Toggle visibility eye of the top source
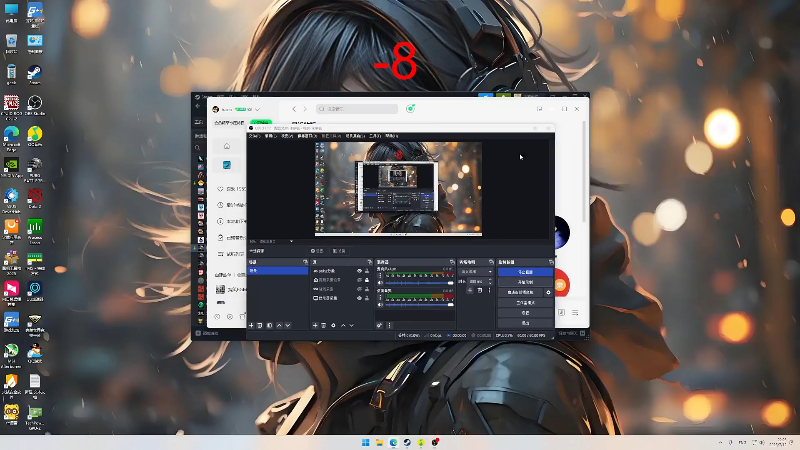Viewport: 800px width, 450px height. 359,271
